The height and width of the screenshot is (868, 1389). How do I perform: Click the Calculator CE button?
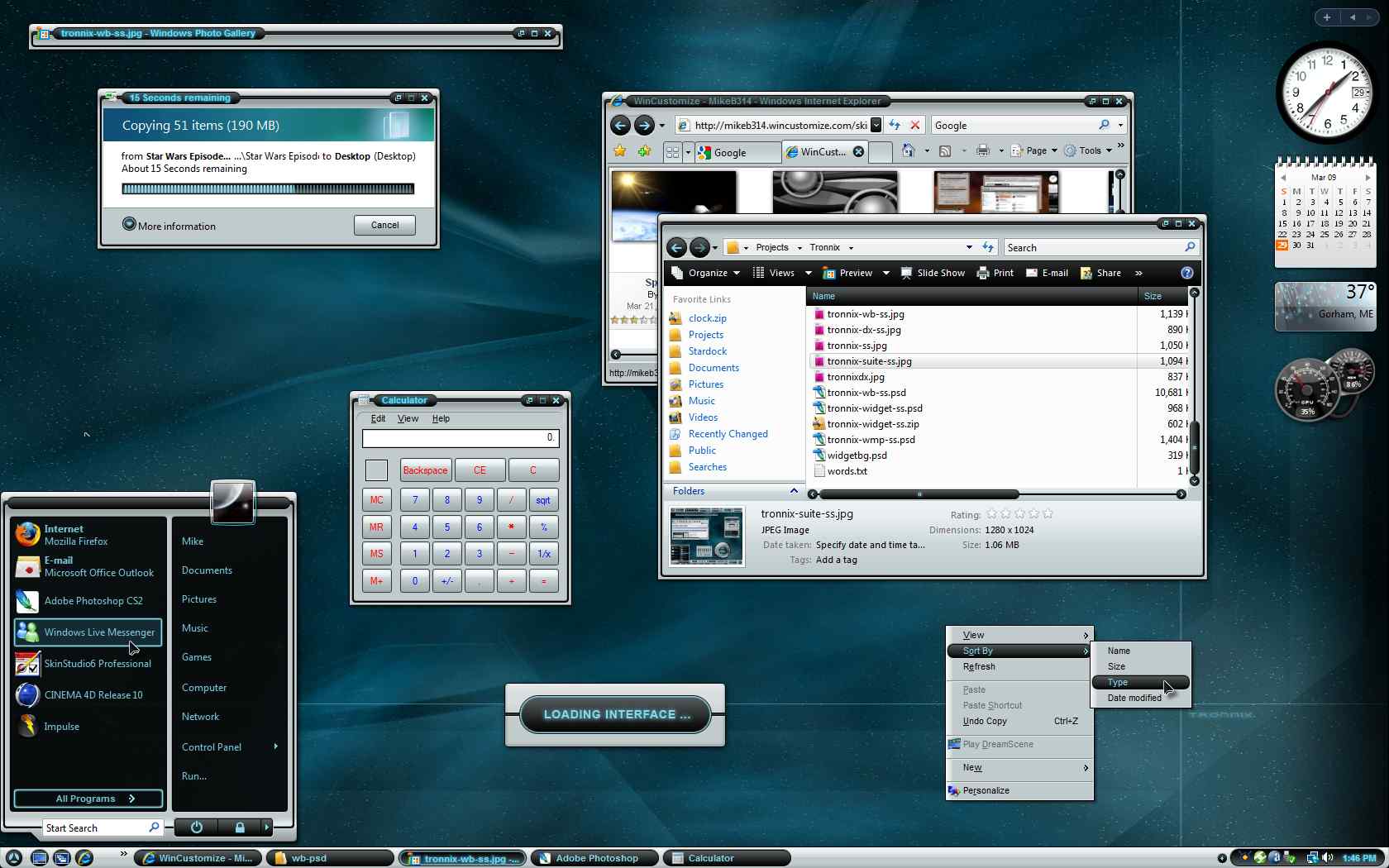[480, 470]
